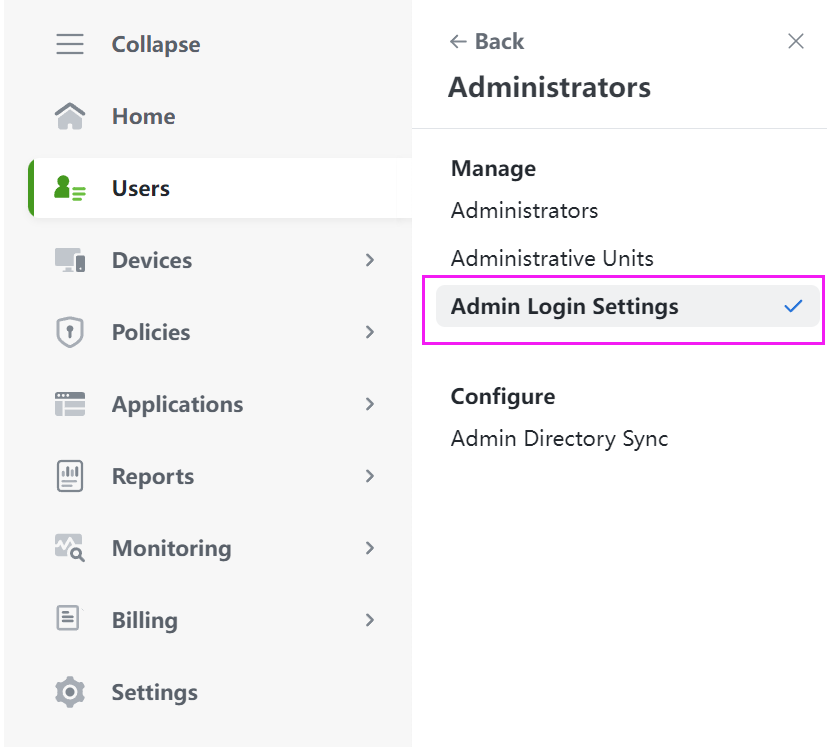Click the Settings gear icon
Viewport: 827px width, 747px height.
point(70,692)
